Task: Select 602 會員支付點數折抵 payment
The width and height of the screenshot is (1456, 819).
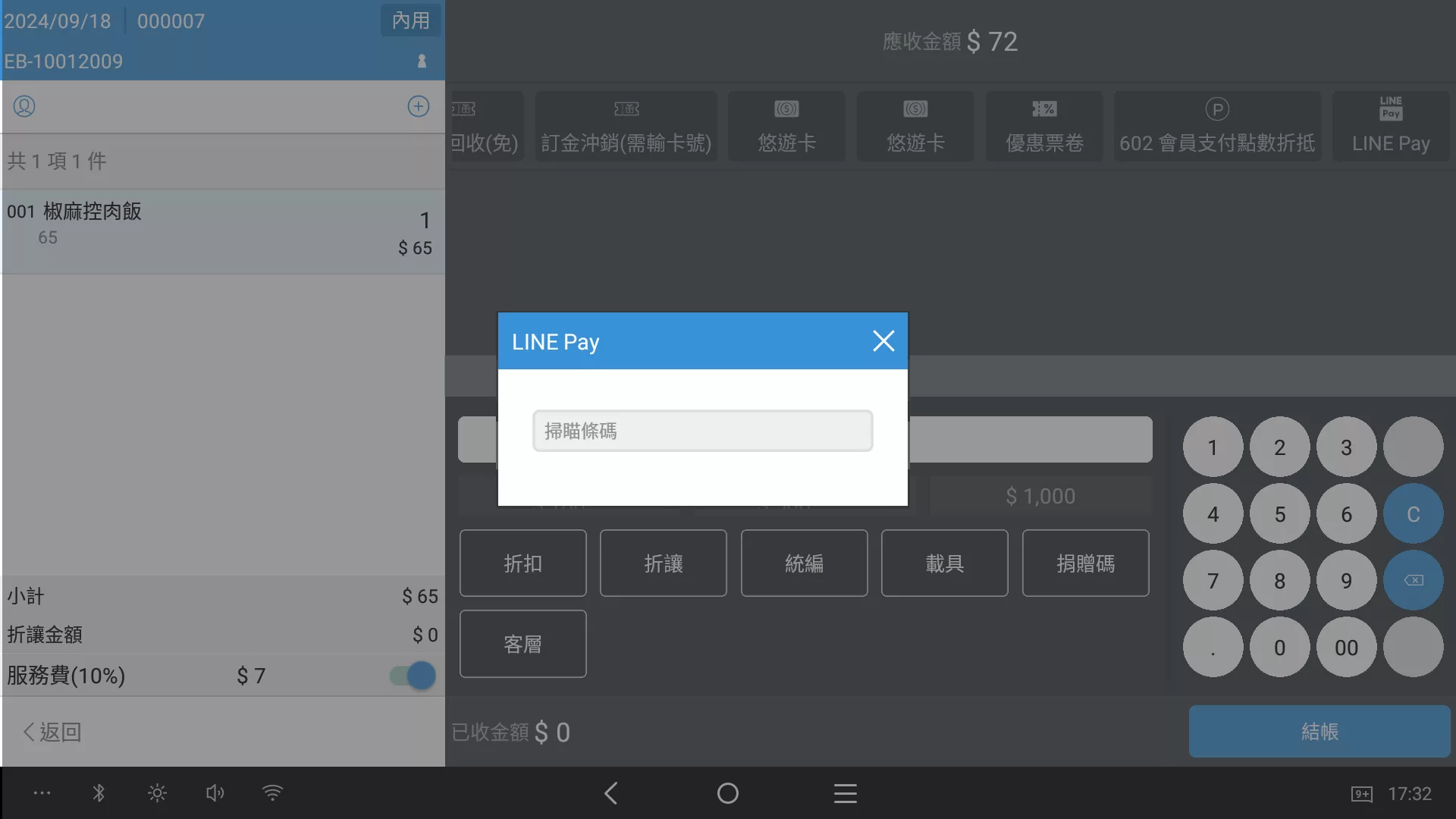Action: coord(1217,126)
